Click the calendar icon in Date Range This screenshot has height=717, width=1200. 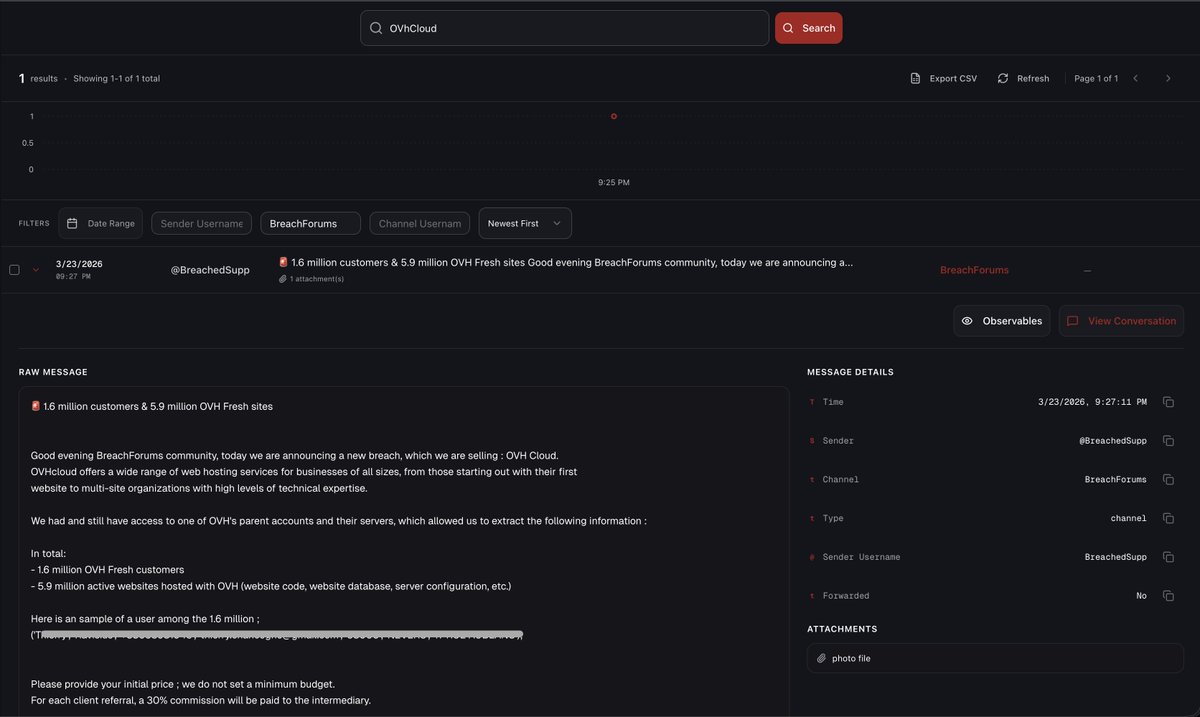[x=72, y=223]
